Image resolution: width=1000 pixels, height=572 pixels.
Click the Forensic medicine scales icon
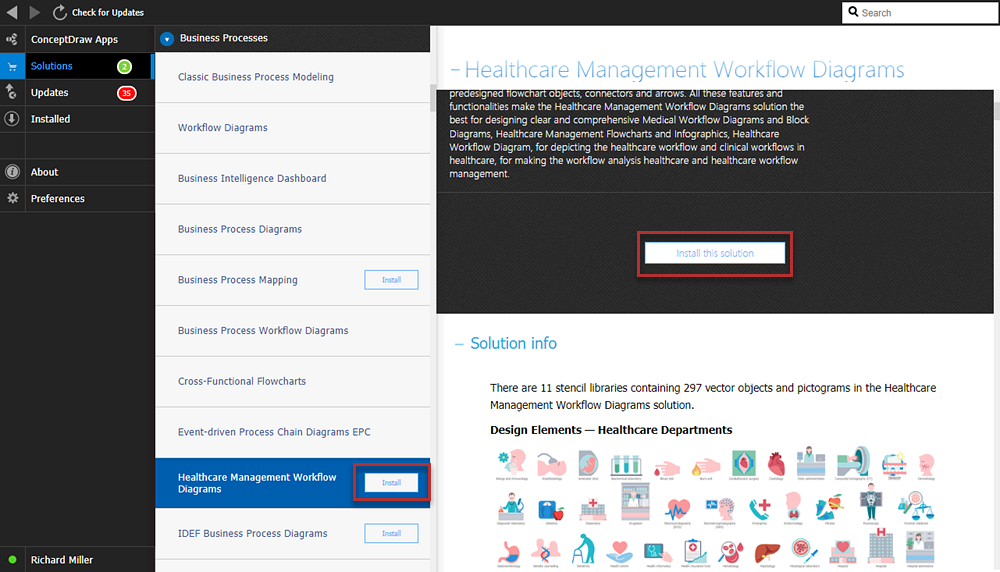point(916,506)
